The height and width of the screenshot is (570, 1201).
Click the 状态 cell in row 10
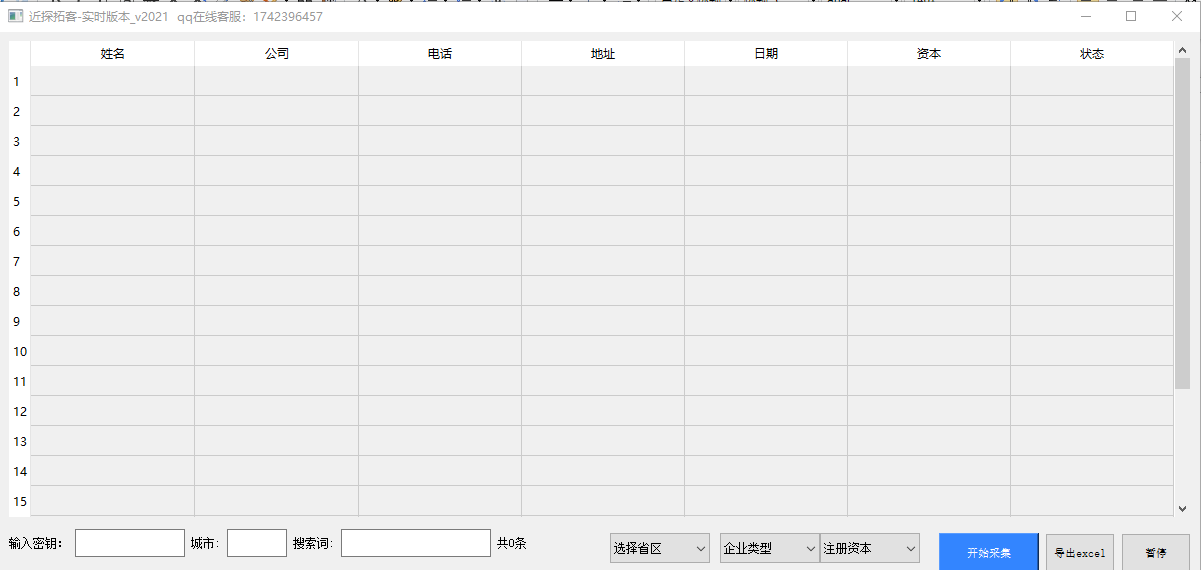[x=1092, y=351]
